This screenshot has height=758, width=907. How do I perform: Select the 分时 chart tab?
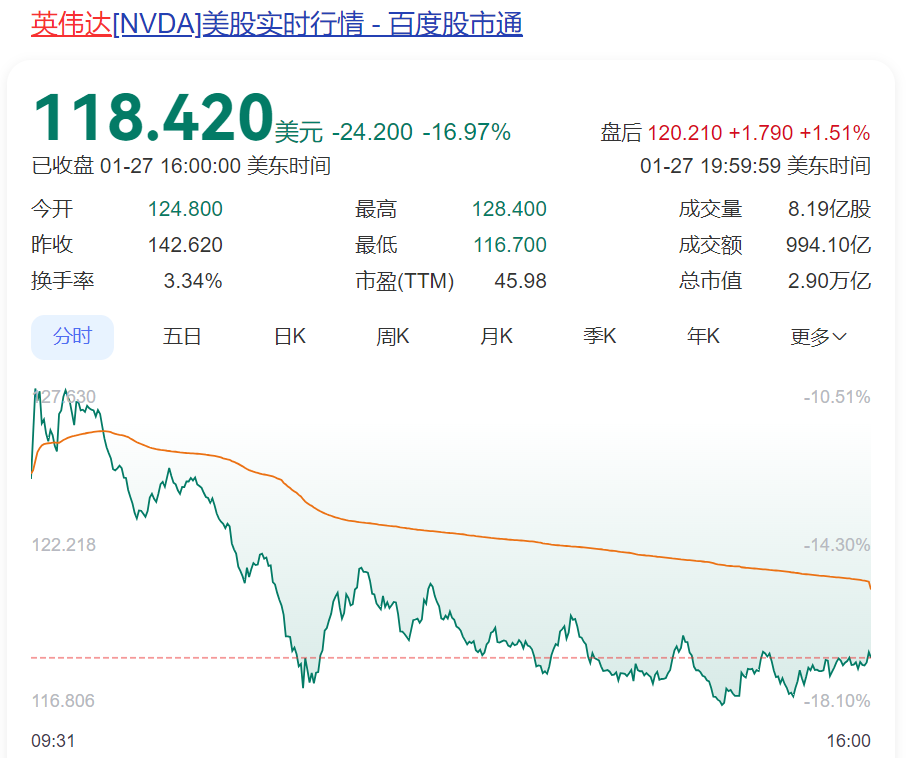(x=72, y=337)
